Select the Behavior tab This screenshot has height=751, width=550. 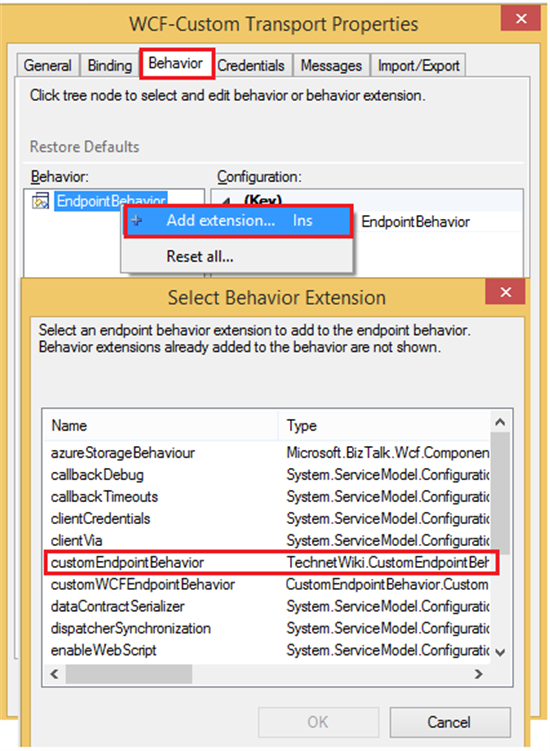coord(176,63)
